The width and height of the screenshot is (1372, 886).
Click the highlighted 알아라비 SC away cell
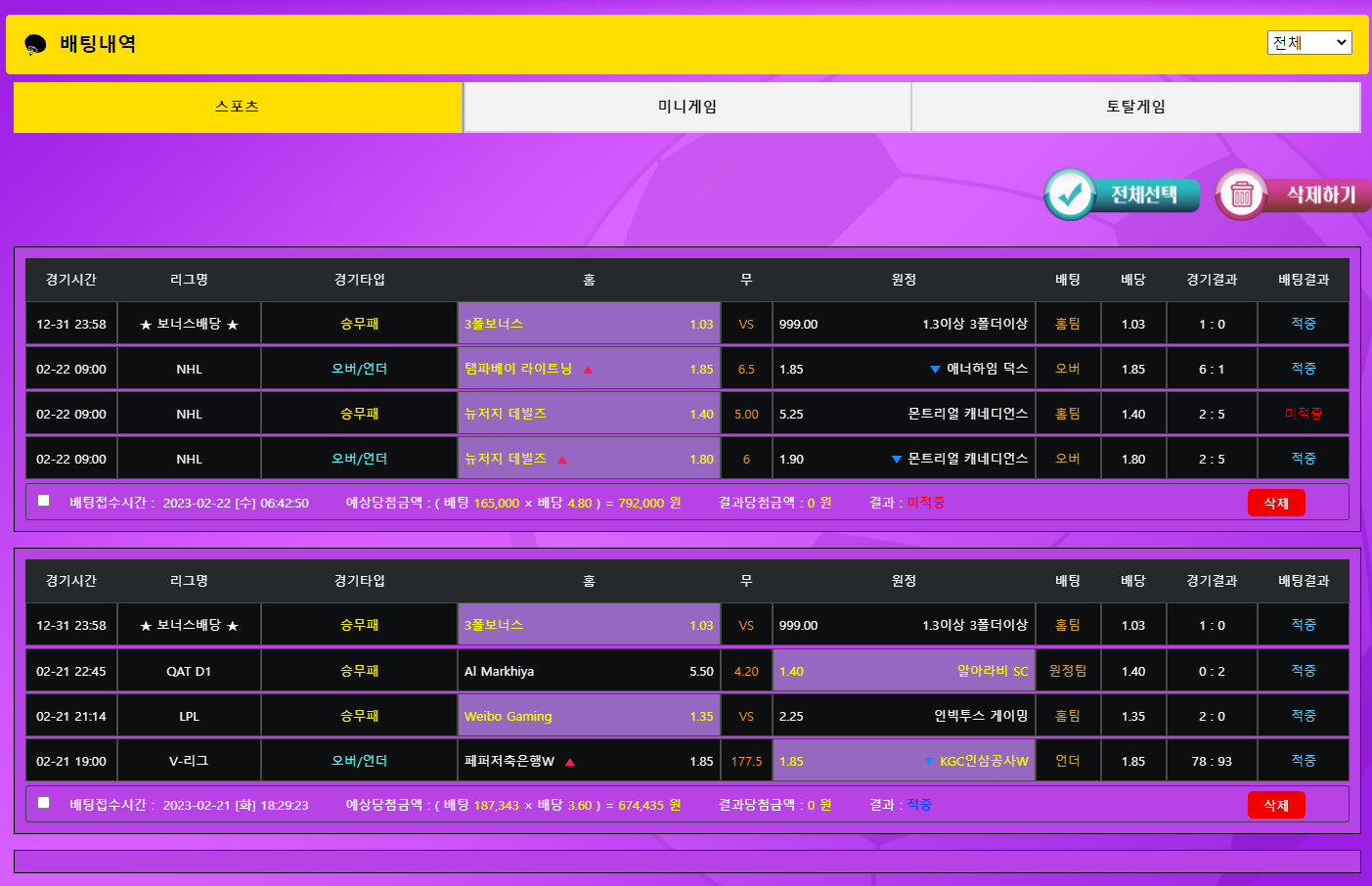coord(903,671)
